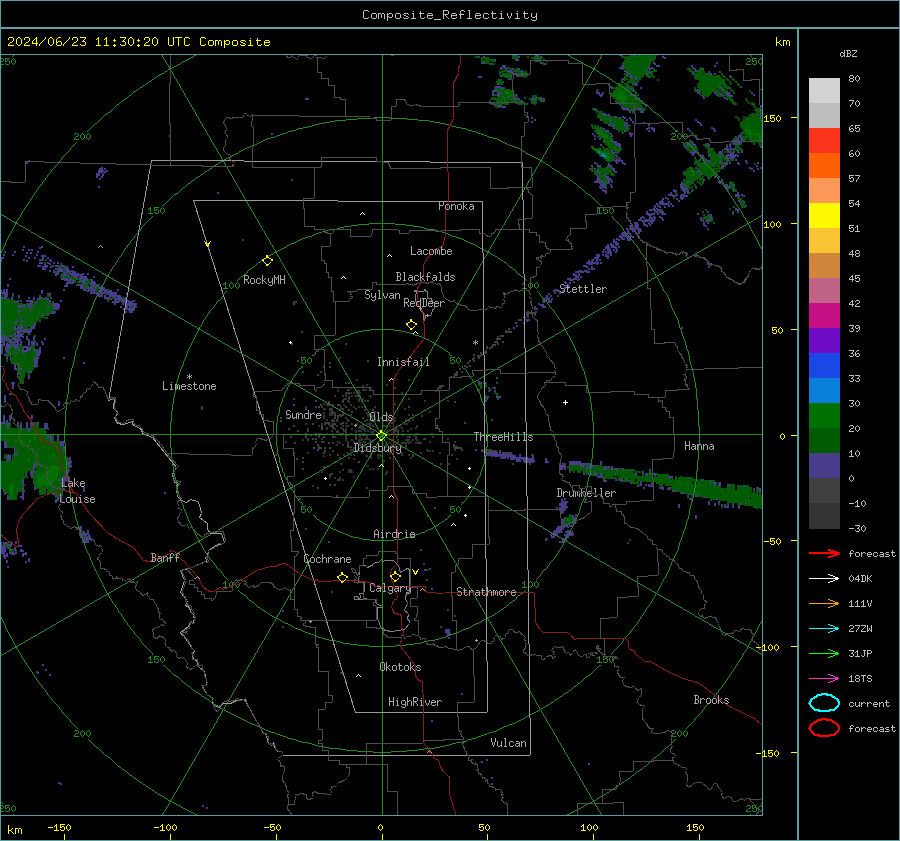
Task: Click the cyan 27ZW arrow icon
Action: point(824,629)
